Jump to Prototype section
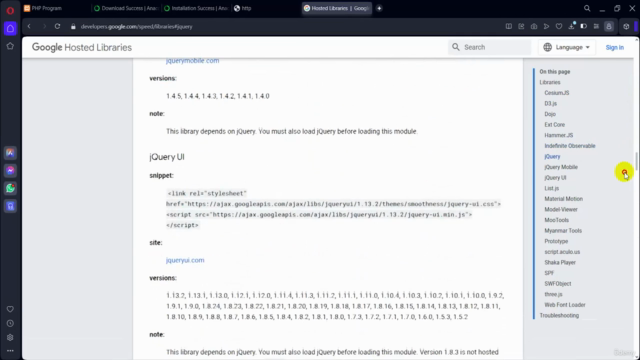The image size is (640, 360). tap(556, 241)
